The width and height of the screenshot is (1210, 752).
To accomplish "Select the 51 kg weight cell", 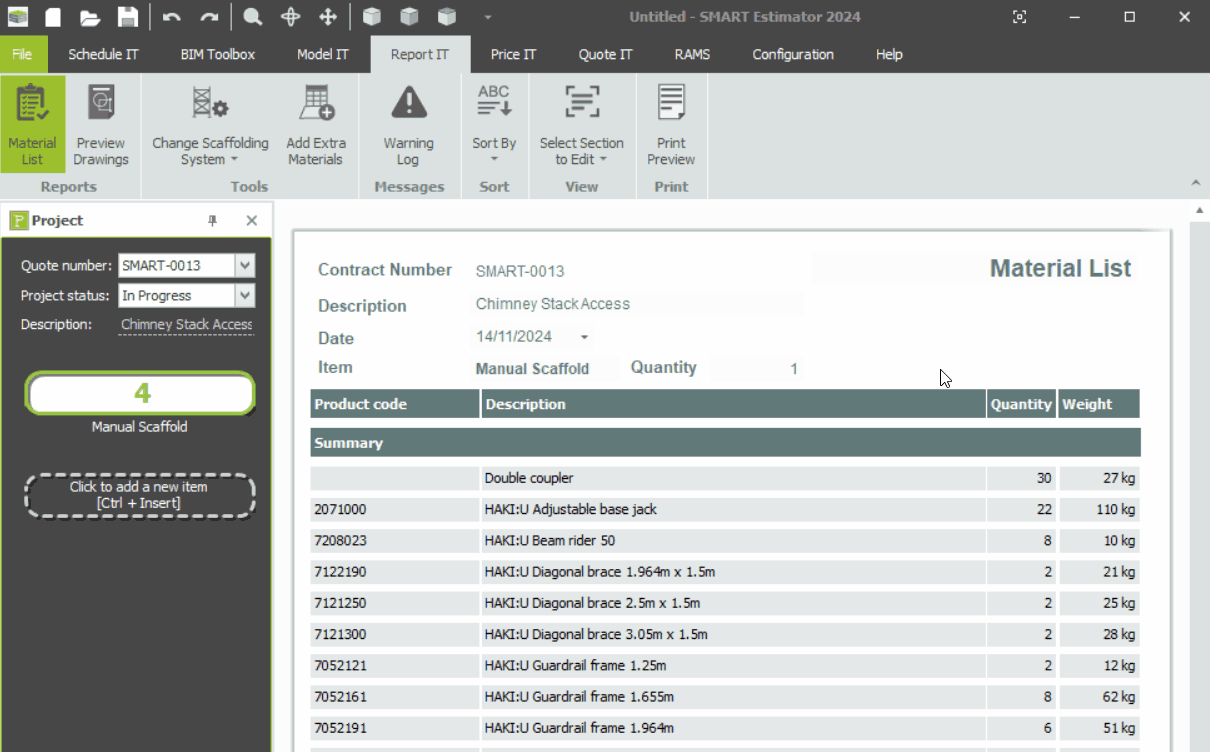I will click(1099, 728).
